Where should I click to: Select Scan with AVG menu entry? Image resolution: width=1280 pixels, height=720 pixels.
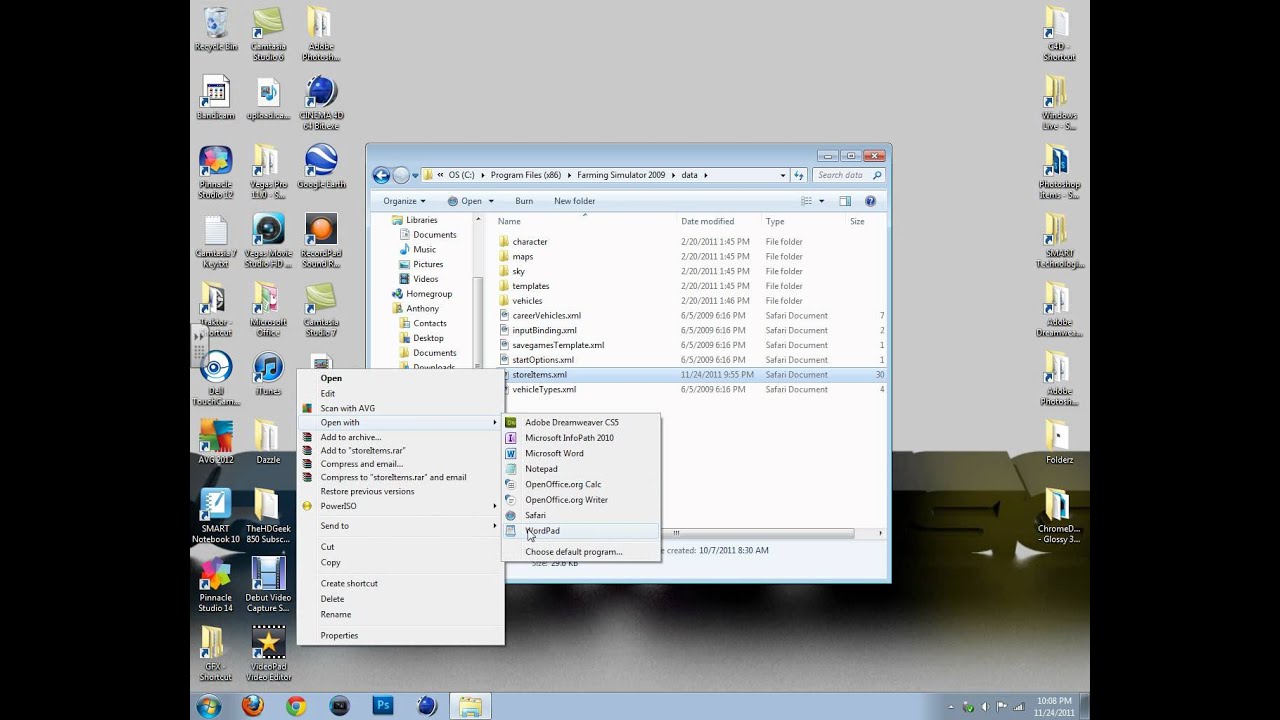(x=400, y=408)
